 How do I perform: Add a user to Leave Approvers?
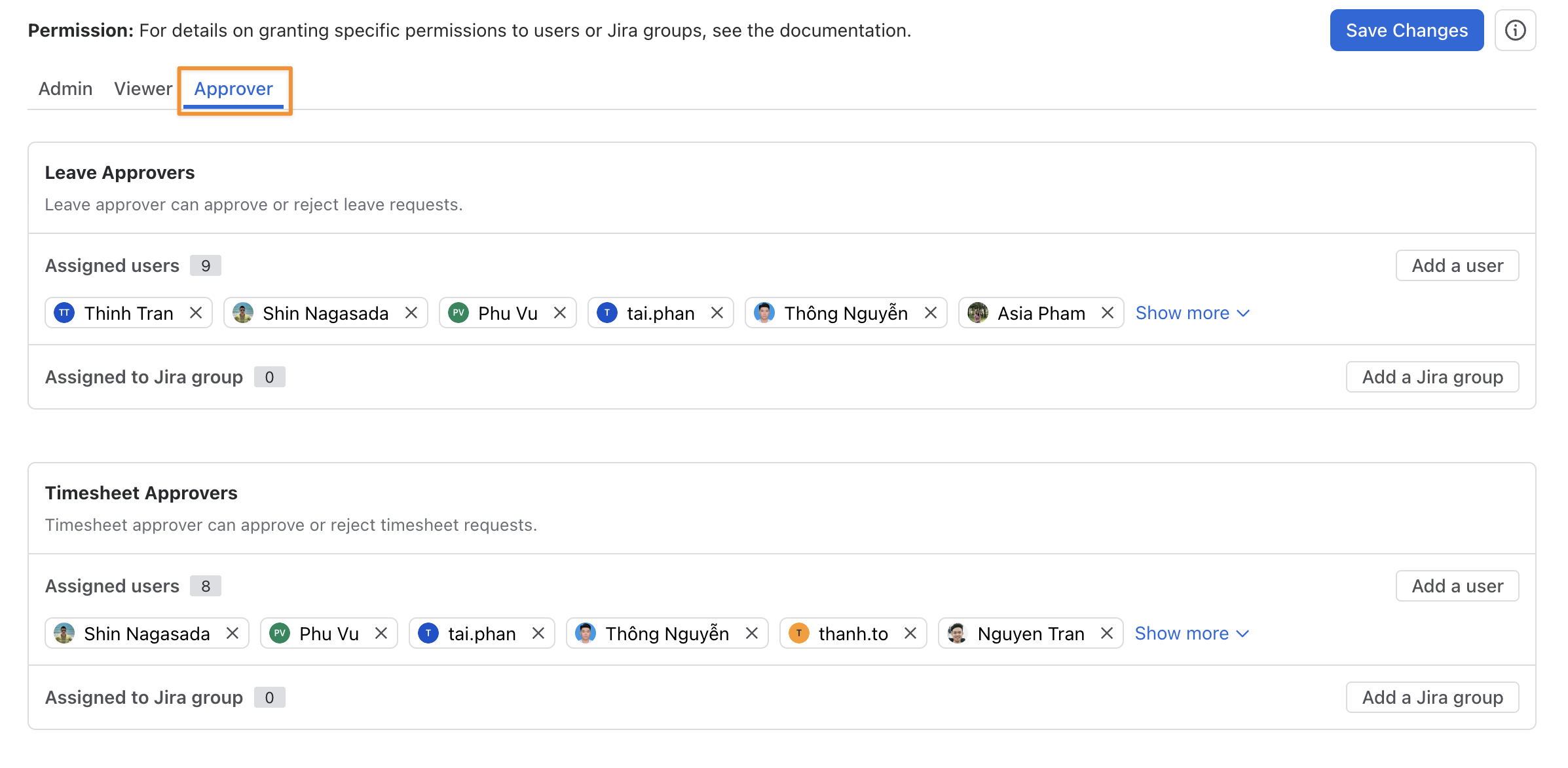pos(1457,265)
